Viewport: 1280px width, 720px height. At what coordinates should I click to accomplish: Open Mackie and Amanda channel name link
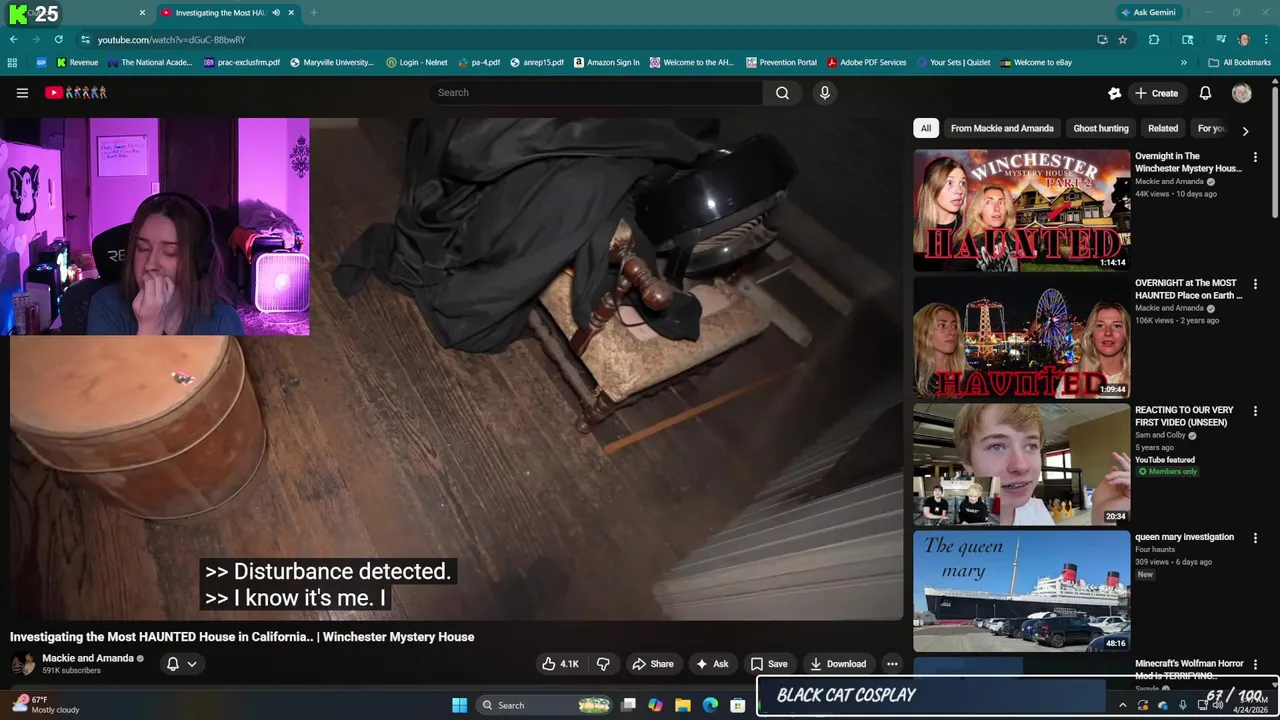88,658
